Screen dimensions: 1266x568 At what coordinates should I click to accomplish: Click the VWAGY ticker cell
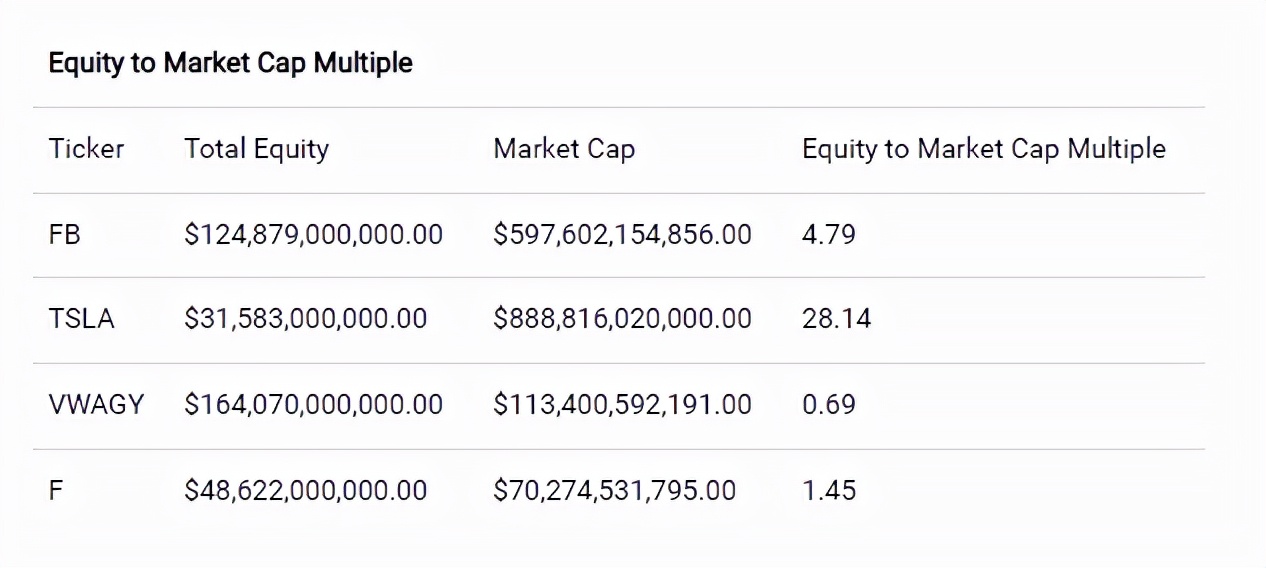pos(96,404)
